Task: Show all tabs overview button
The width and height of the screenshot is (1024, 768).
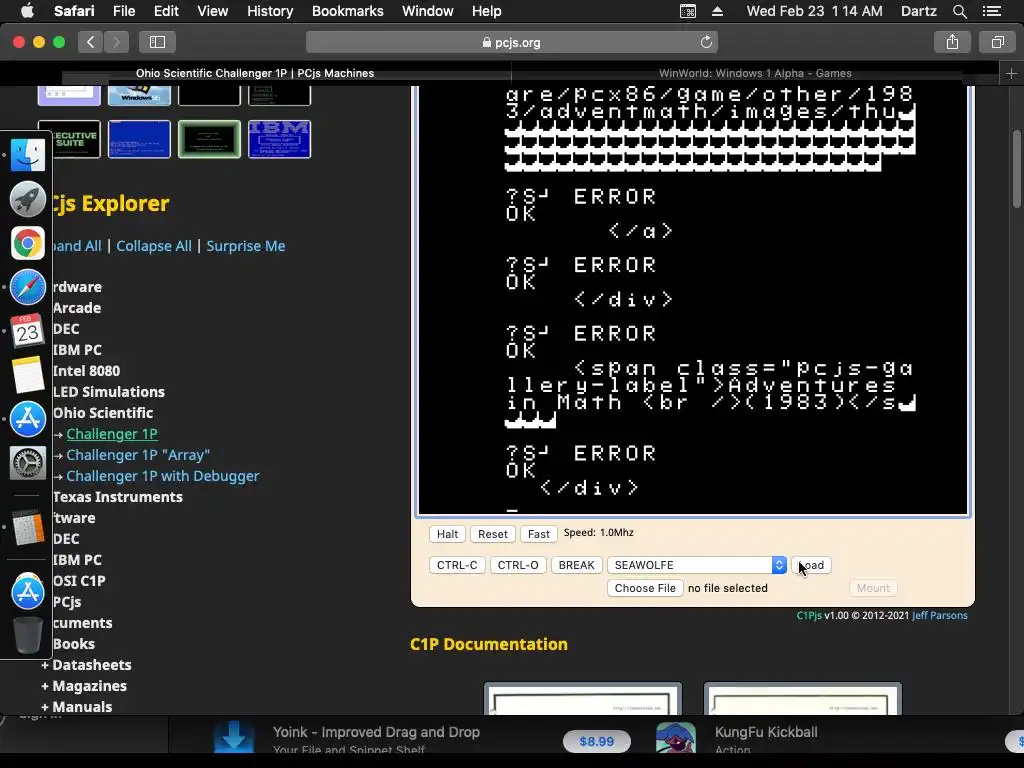Action: click(x=997, y=42)
